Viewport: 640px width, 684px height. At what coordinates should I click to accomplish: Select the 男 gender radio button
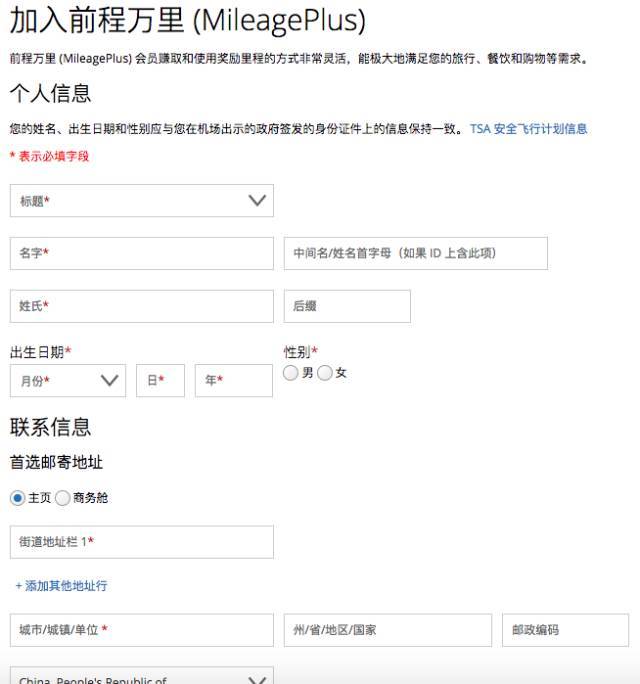[x=291, y=373]
